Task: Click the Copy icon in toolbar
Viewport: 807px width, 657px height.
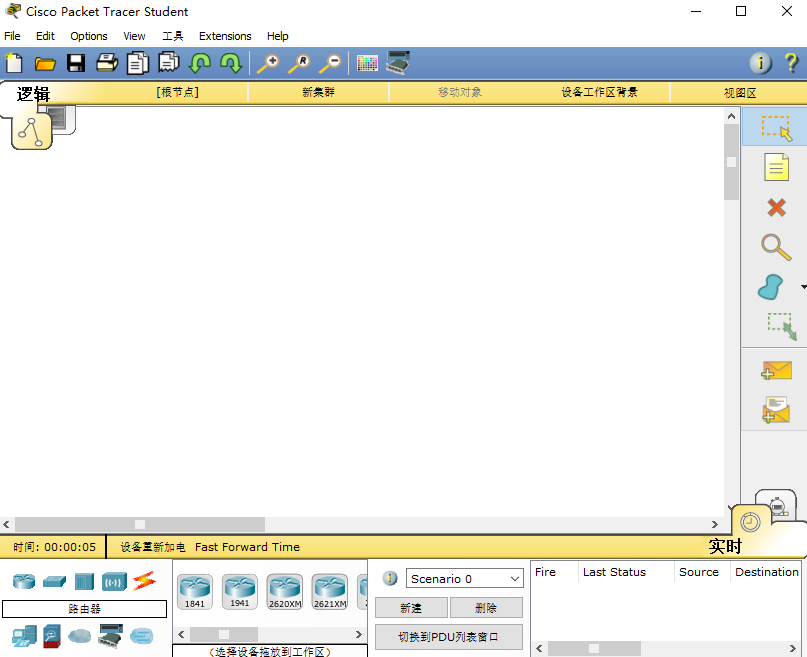Action: pyautogui.click(x=138, y=63)
